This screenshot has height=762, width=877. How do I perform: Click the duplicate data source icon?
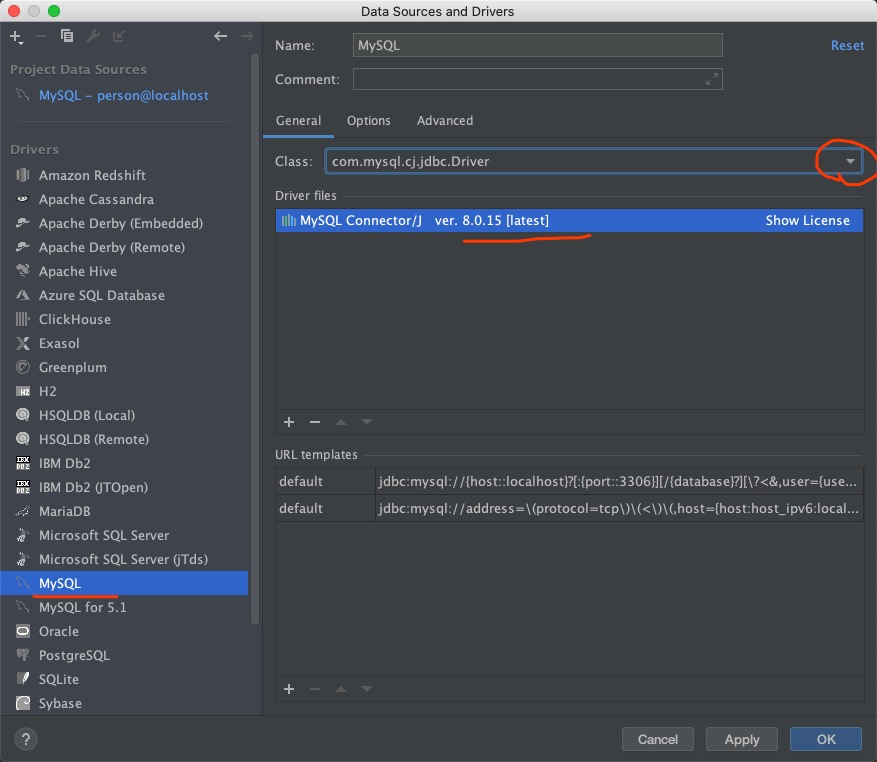pos(67,36)
